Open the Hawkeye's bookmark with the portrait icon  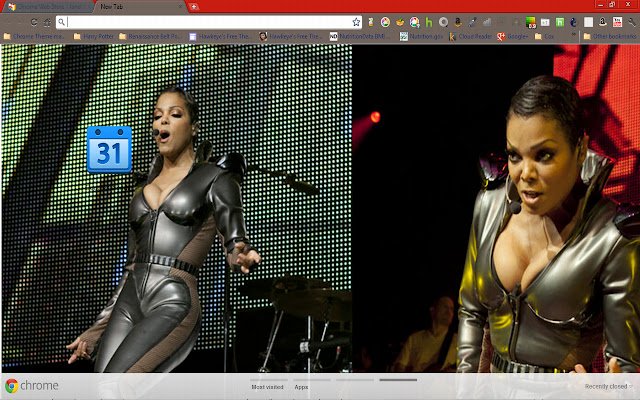click(x=291, y=36)
